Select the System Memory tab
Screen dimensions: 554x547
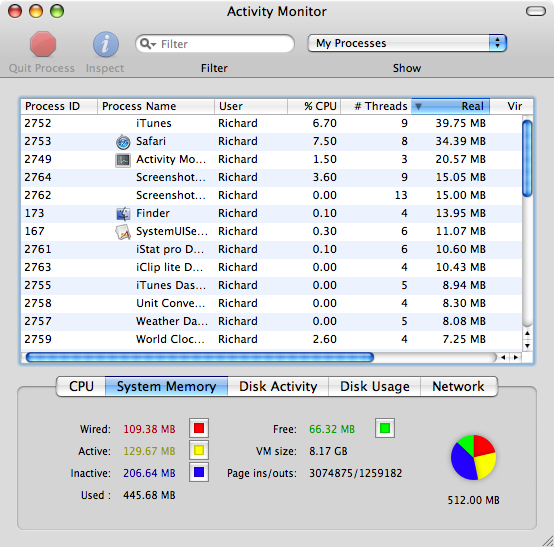pyautogui.click(x=166, y=386)
